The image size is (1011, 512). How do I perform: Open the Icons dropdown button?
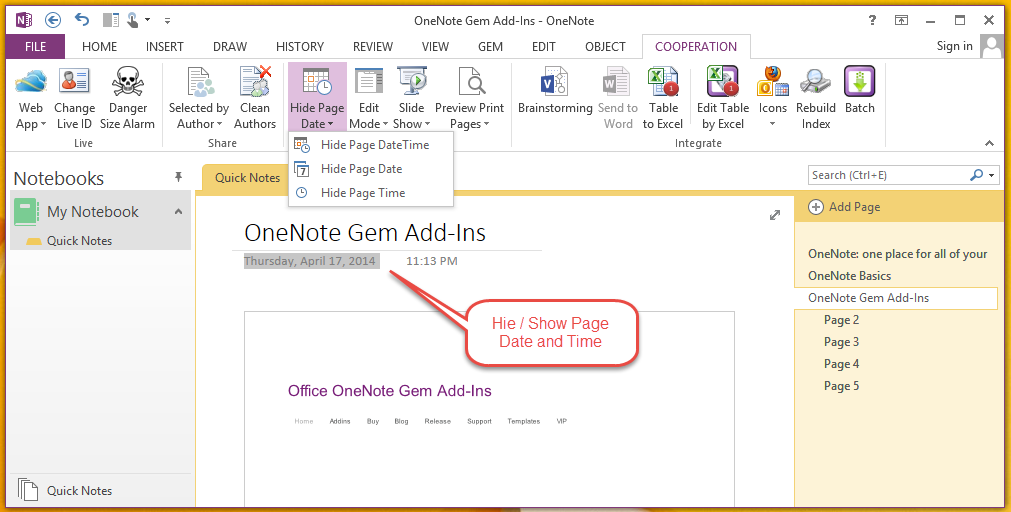click(x=772, y=98)
